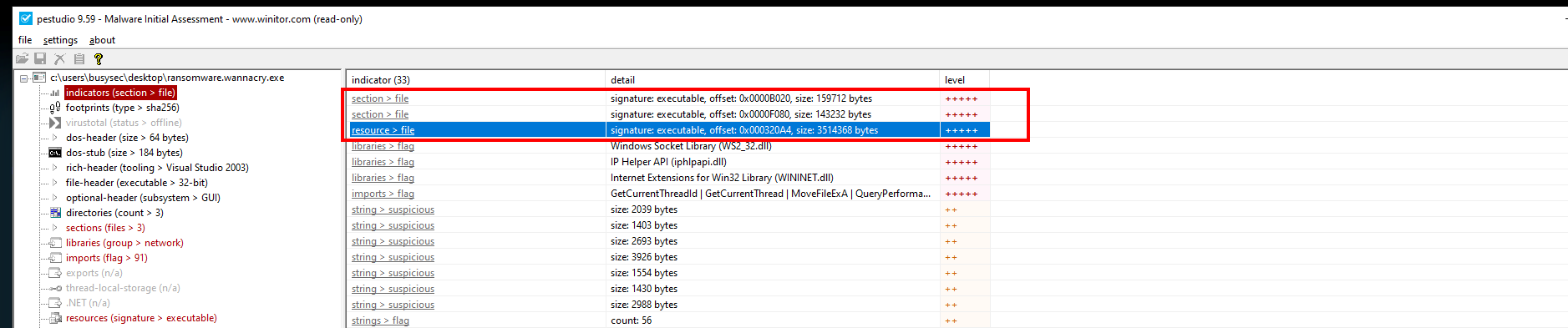
Task: Click libraries > flag link for iphlpapi.dll
Action: pos(383,162)
